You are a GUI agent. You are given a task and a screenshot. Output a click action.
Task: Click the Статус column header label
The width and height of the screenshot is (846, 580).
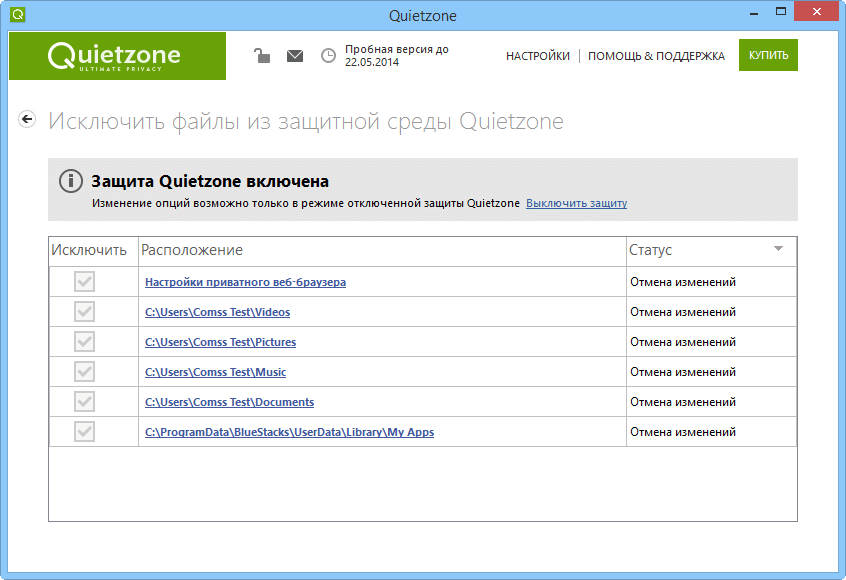[651, 250]
